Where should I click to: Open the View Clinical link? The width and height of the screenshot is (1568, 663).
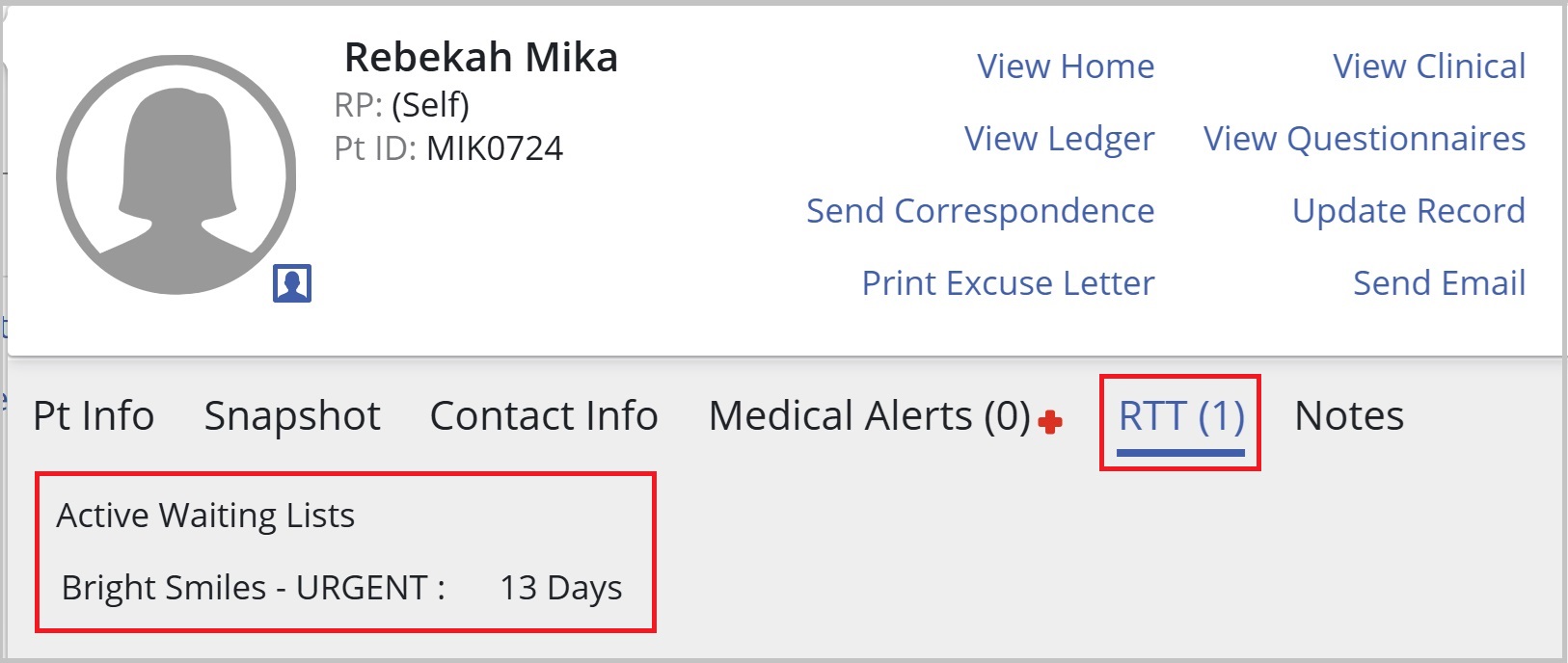pyautogui.click(x=1429, y=66)
